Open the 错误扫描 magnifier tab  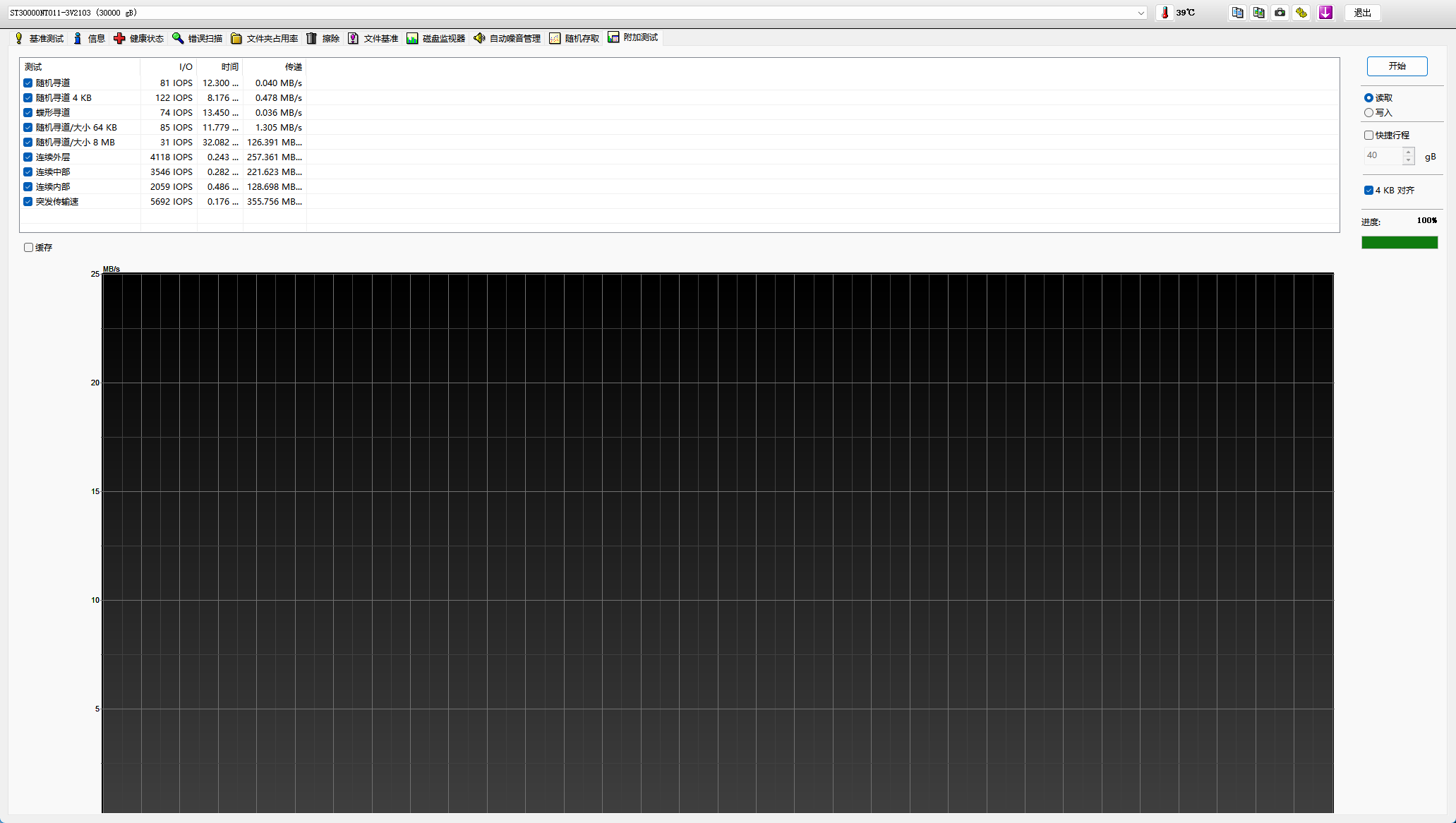(x=198, y=38)
